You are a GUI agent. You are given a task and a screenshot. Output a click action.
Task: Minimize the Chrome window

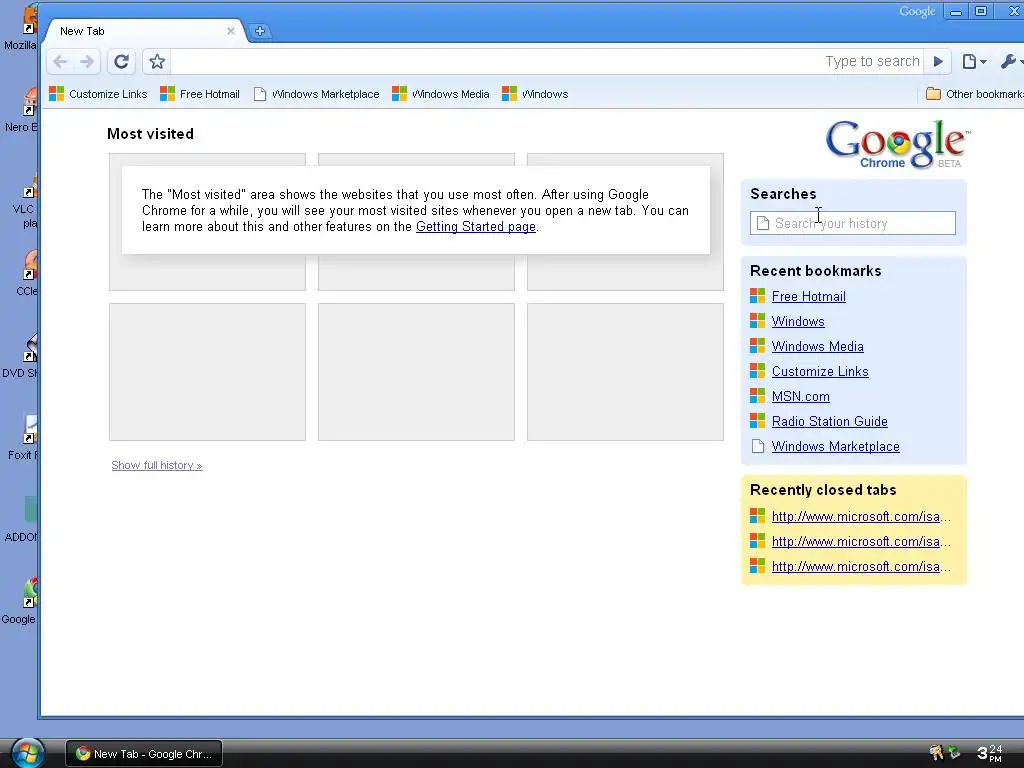coord(955,11)
